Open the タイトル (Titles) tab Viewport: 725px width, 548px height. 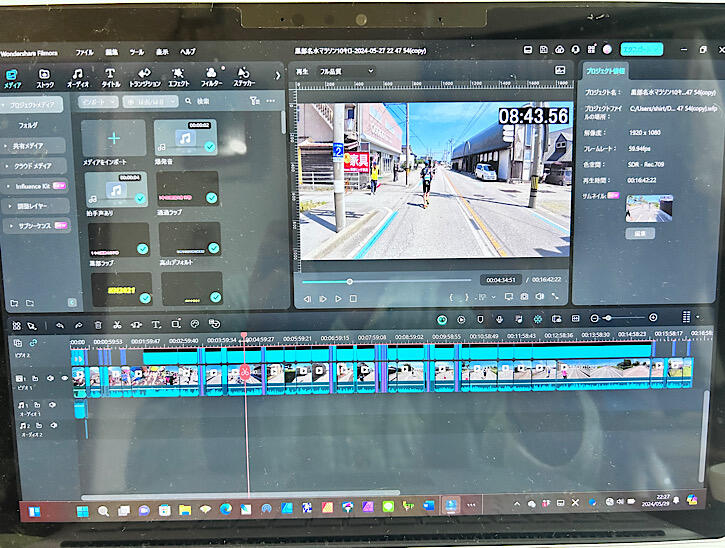[110, 78]
